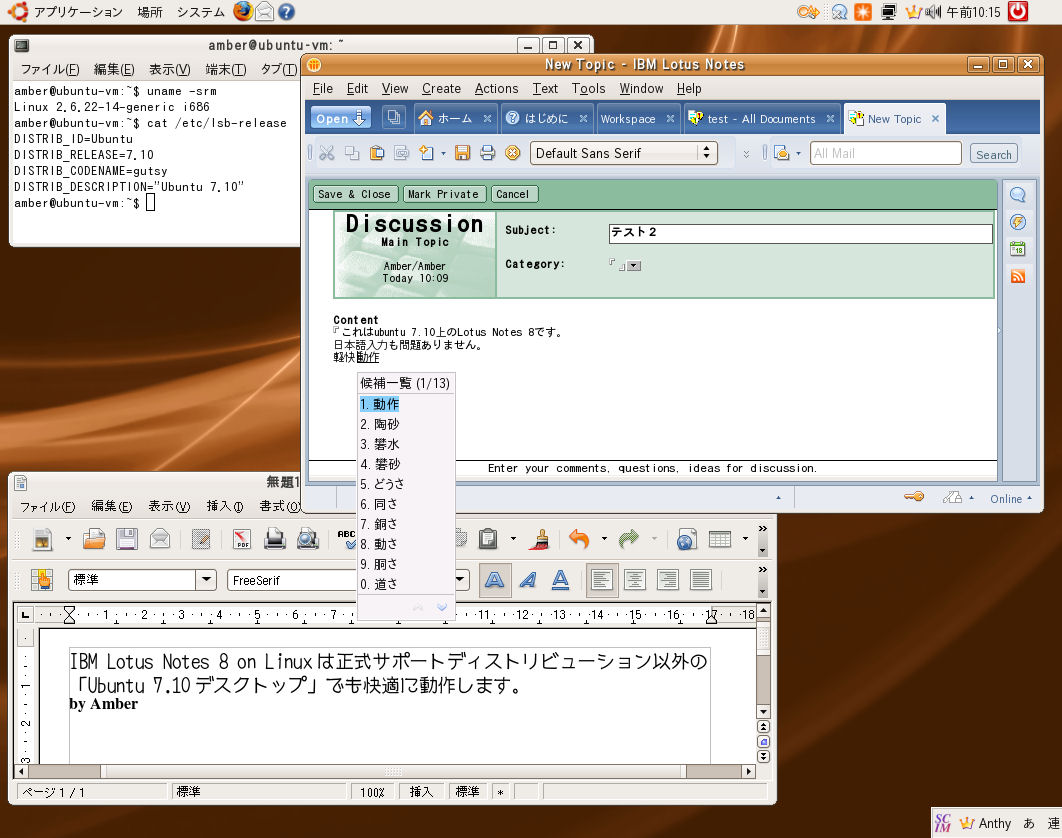Set Align Right in Writer toolbar
The width and height of the screenshot is (1062, 838).
coord(668,580)
